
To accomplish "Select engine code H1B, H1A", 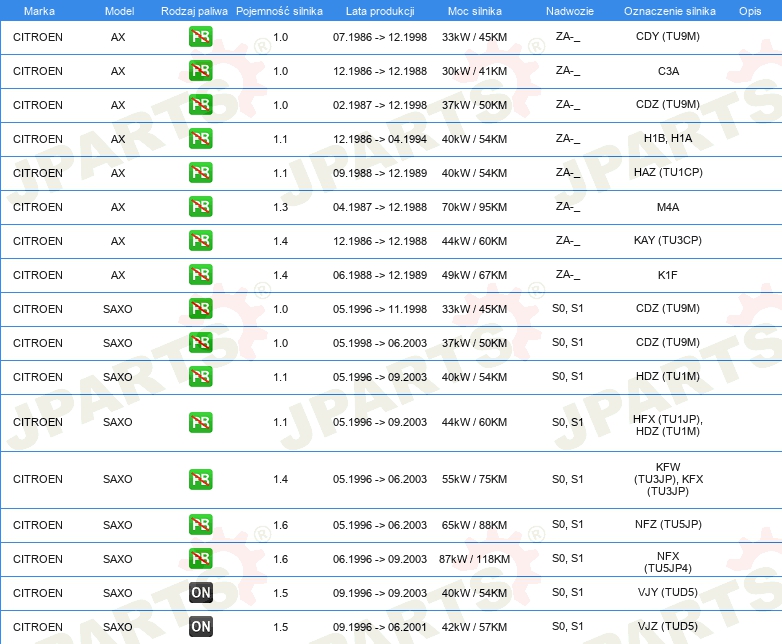I will (668, 138).
